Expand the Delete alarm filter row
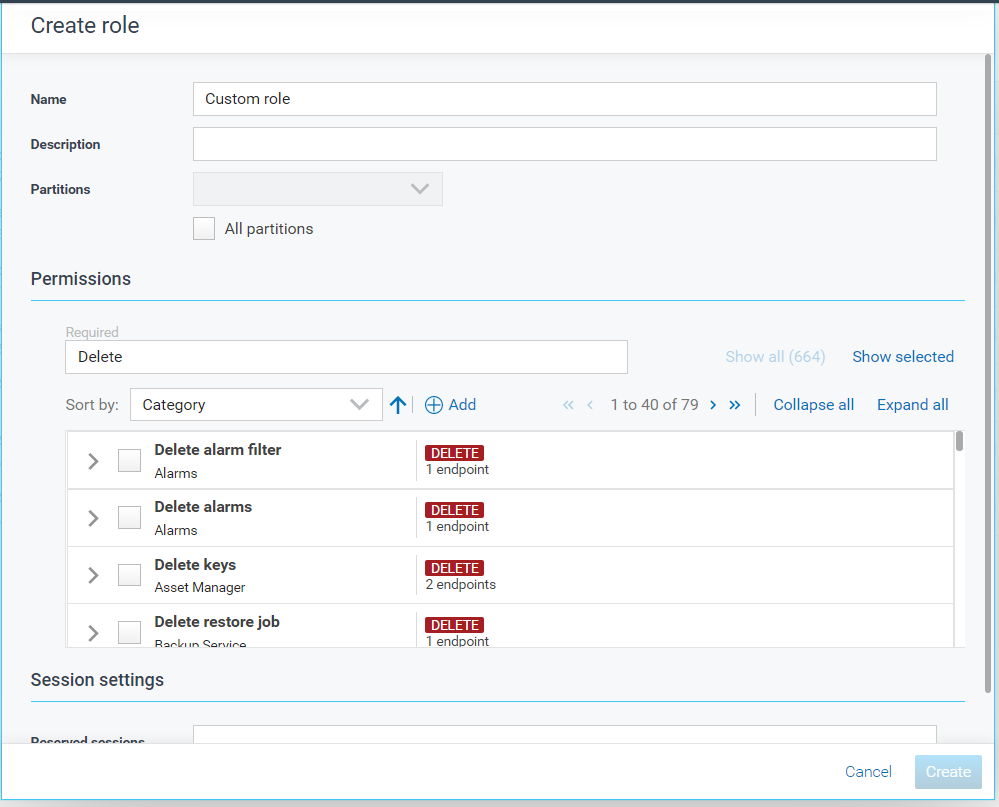The height and width of the screenshot is (807, 999). (93, 461)
